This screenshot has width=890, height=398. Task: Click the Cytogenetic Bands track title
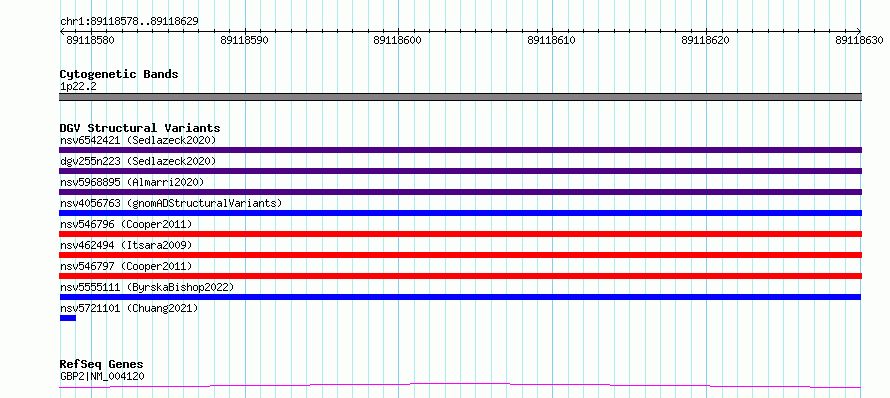(x=119, y=74)
